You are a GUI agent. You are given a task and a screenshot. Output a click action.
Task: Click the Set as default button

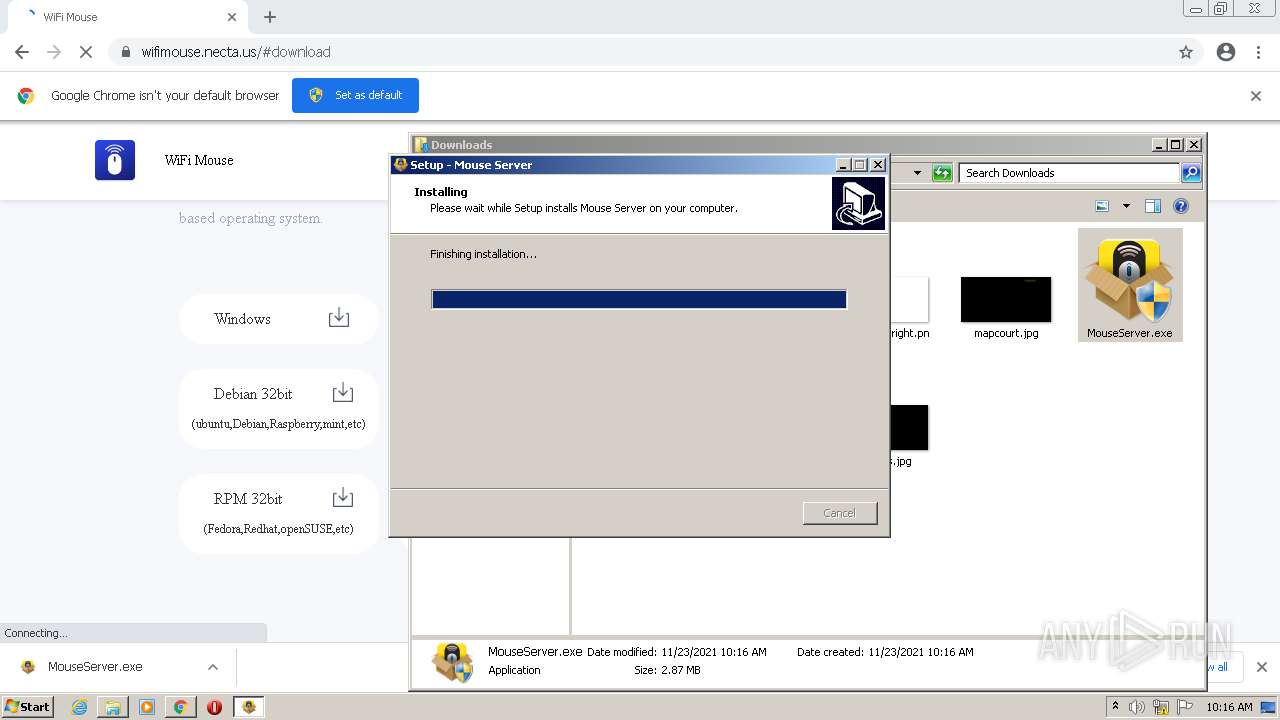[x=355, y=95]
